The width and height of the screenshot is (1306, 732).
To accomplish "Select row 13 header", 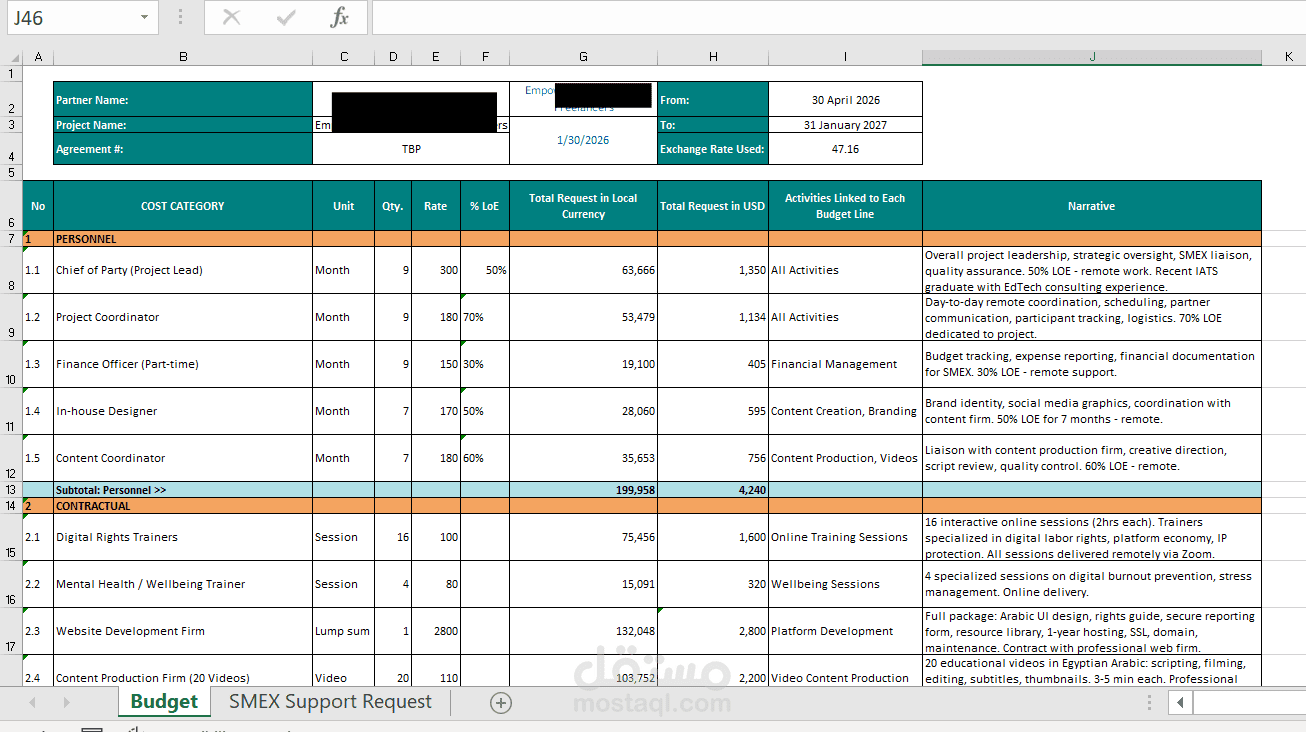I will (x=11, y=490).
